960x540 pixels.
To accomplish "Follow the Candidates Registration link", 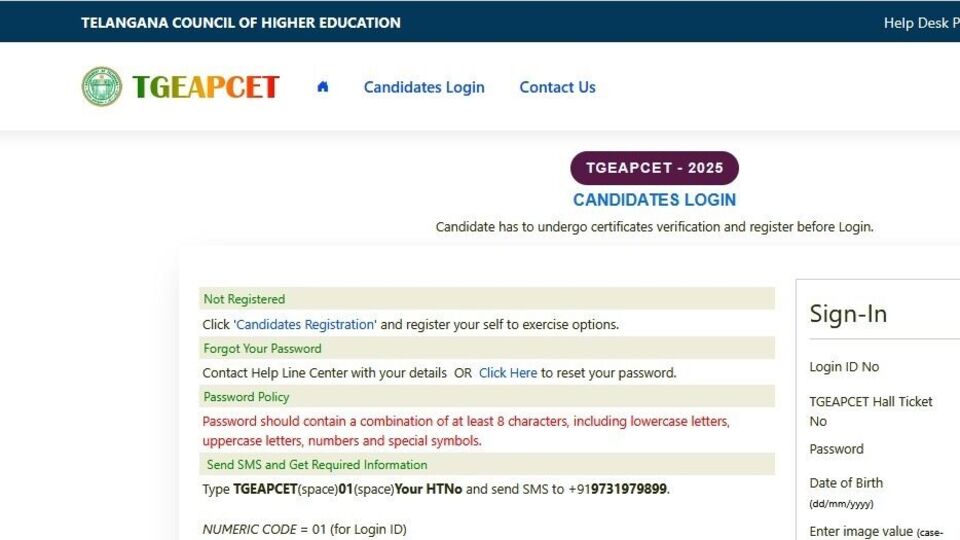I will [305, 324].
